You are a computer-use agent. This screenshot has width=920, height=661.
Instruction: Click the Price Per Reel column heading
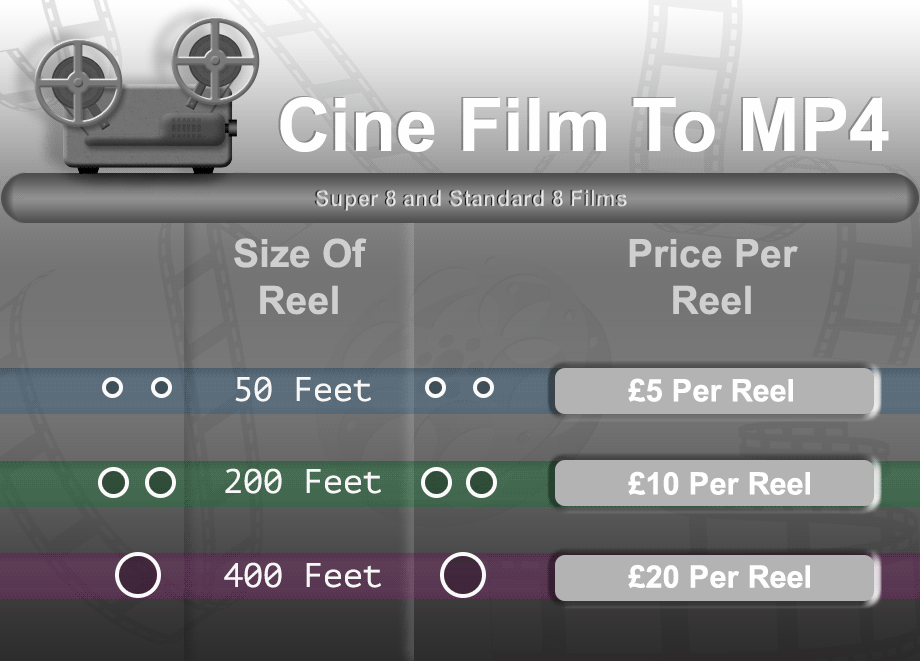pos(712,277)
